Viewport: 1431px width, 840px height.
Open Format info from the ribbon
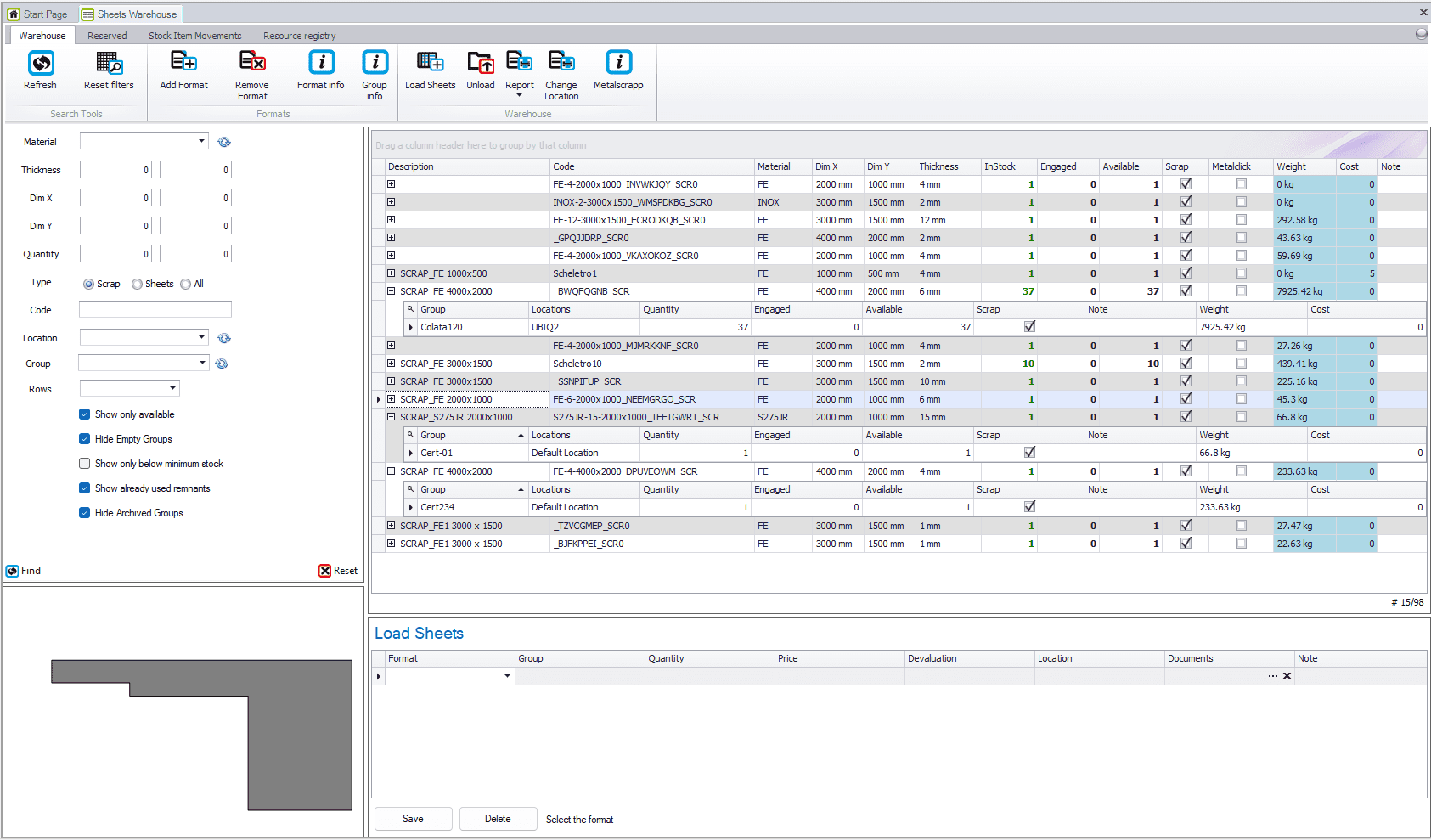coord(321,63)
